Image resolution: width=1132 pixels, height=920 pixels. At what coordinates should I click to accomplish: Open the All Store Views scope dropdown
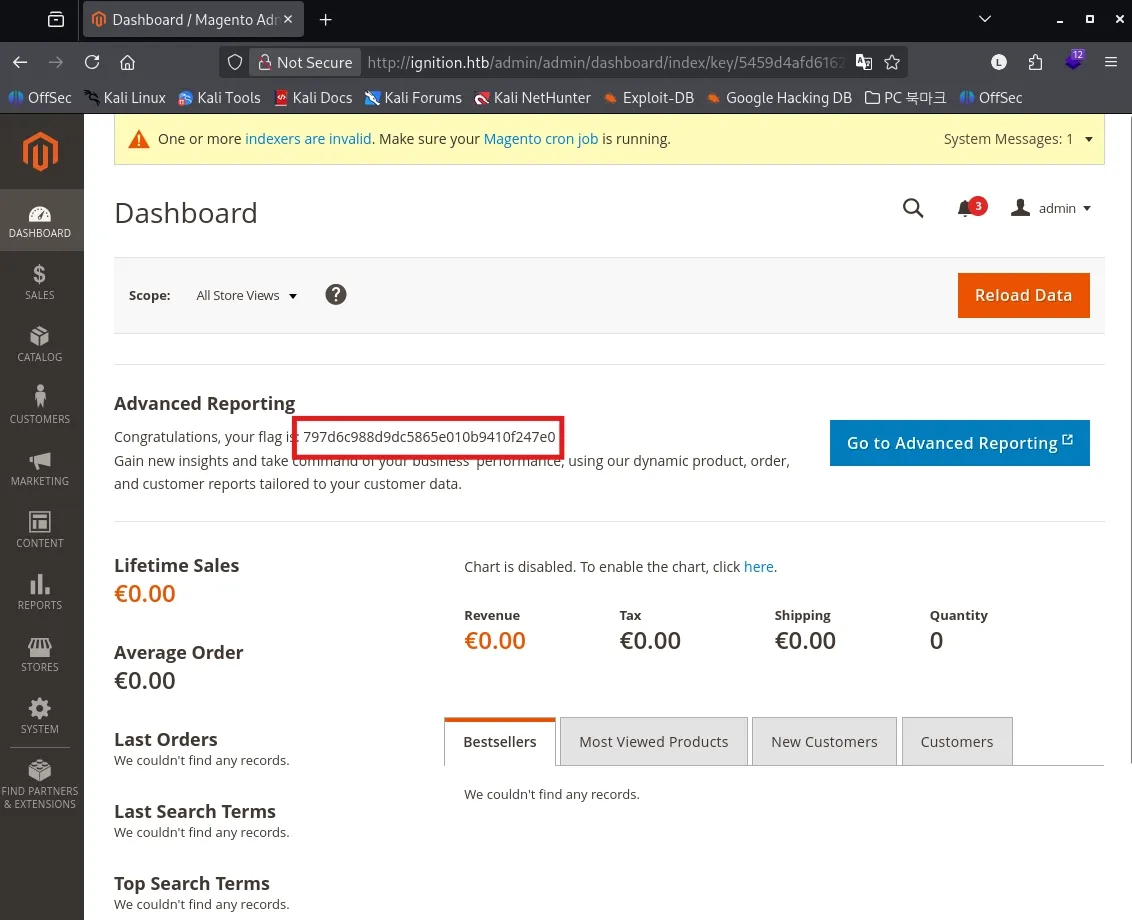246,295
